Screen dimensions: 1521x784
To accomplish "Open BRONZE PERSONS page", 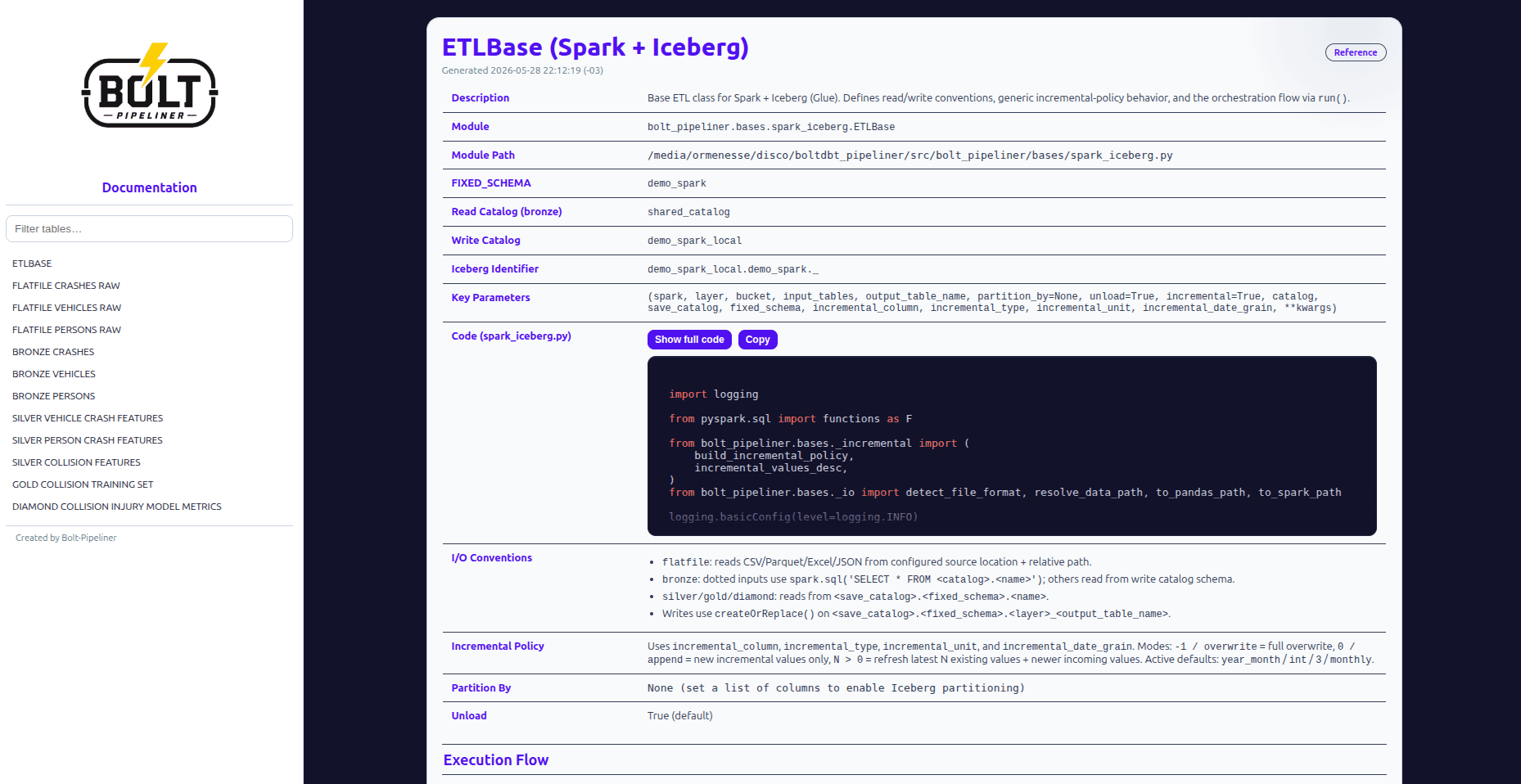I will (x=54, y=396).
